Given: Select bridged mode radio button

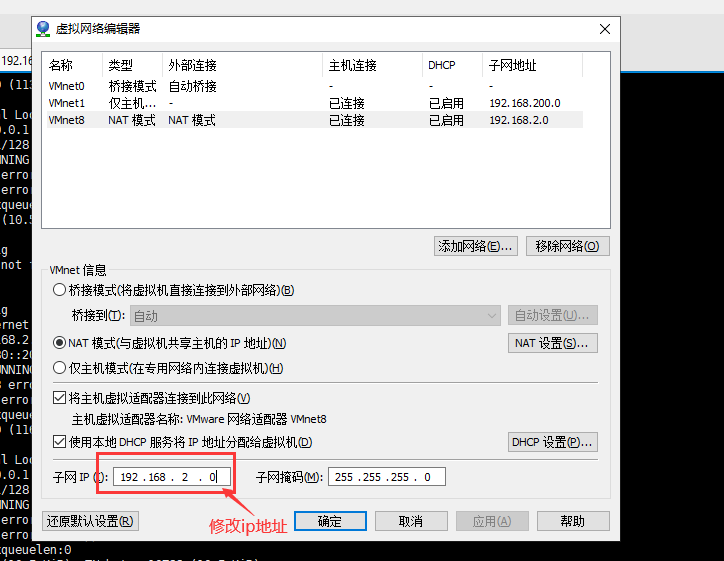Looking at the screenshot, I should coord(59,290).
